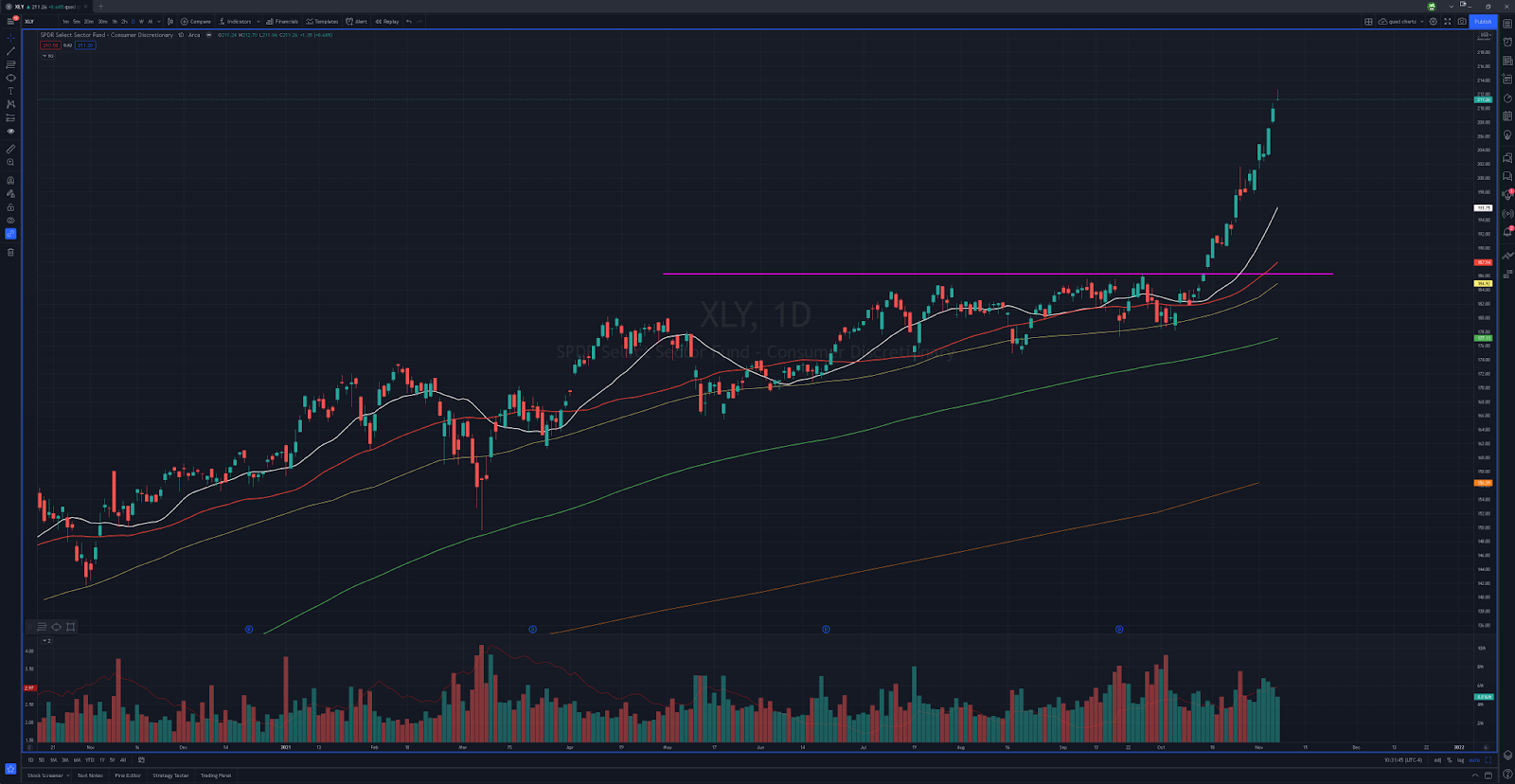Click the blue buy price 211.20 button
This screenshot has height=784, width=1515.
(x=85, y=45)
